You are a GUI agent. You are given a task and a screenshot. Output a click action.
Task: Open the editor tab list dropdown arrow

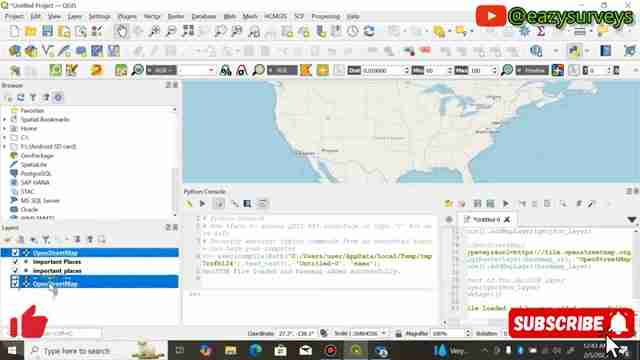pos(632,220)
